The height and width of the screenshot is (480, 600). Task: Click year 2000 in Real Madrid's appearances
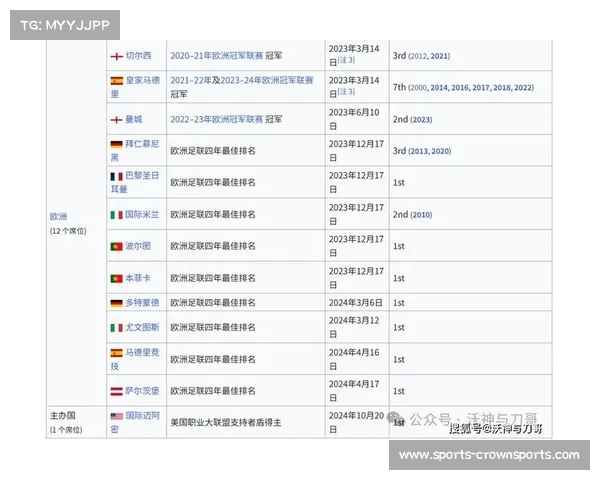[x=418, y=88]
